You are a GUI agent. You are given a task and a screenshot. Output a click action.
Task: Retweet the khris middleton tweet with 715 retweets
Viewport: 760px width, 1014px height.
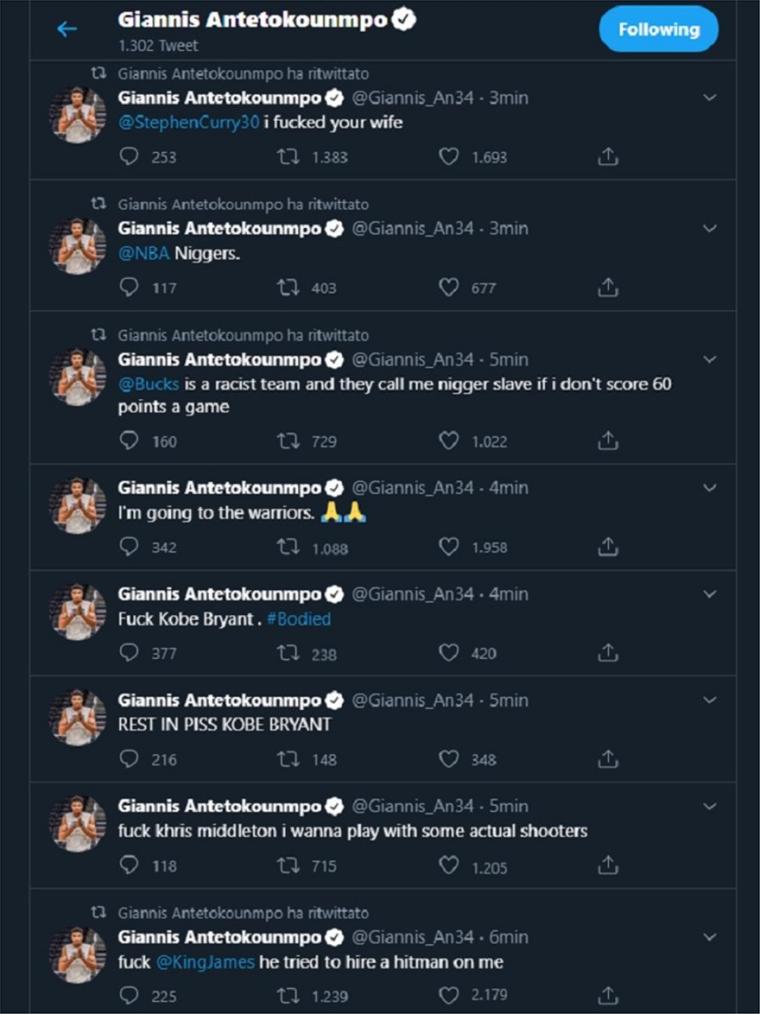pos(288,865)
